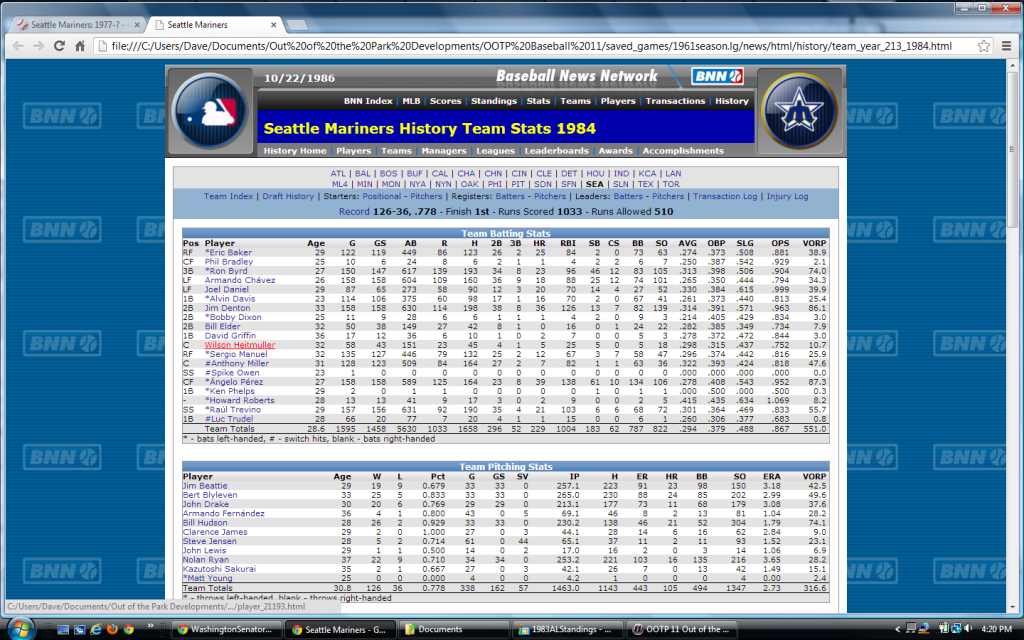Open the browser home page icon
The width and height of the screenshot is (1024, 640).
click(x=80, y=46)
